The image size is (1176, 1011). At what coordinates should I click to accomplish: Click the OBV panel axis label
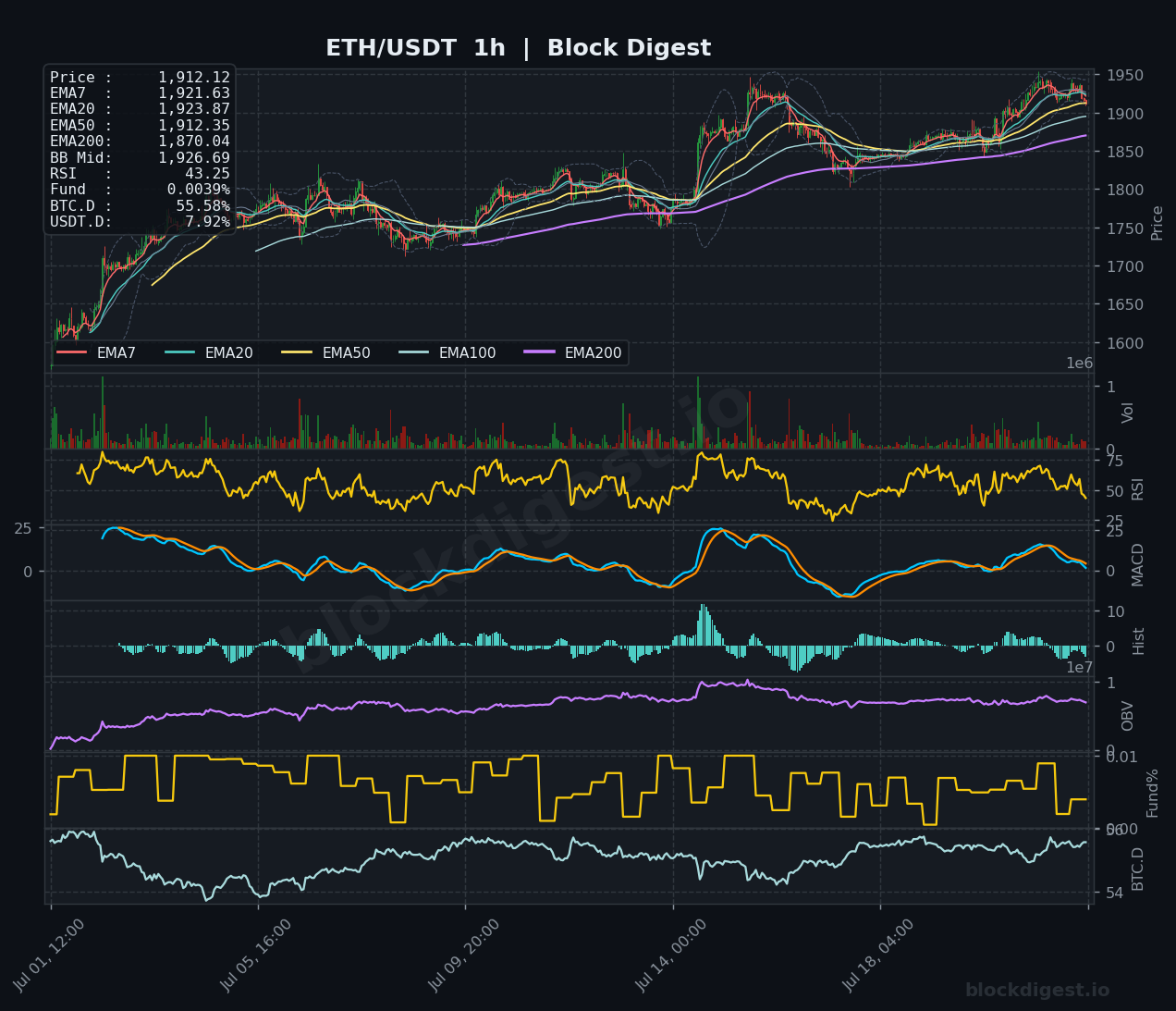[x=1128, y=716]
